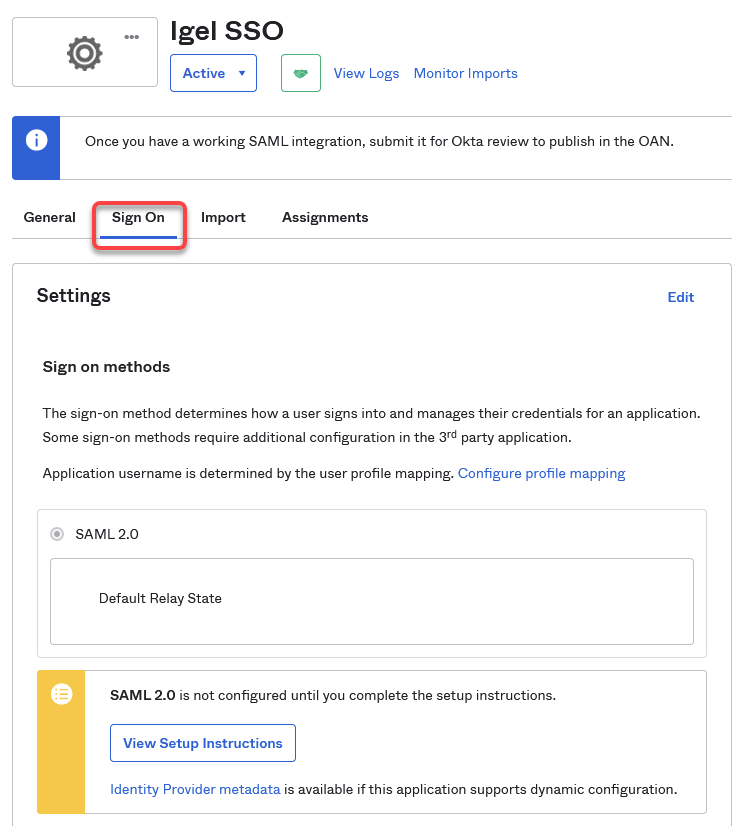This screenshot has width=732, height=826.
Task: Open the Import tab
Action: [x=223, y=217]
